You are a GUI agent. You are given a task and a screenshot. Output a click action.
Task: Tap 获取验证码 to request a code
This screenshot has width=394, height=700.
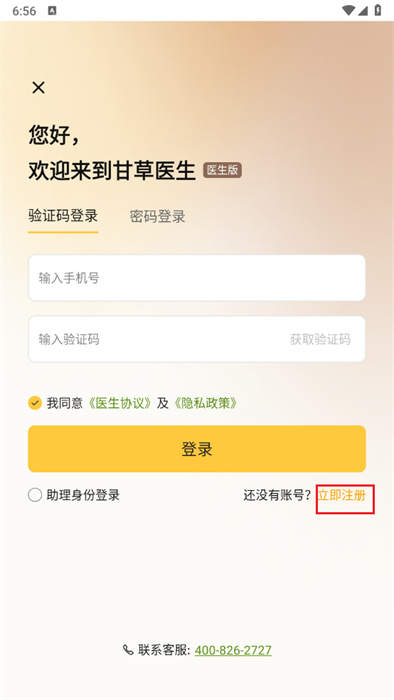point(320,339)
